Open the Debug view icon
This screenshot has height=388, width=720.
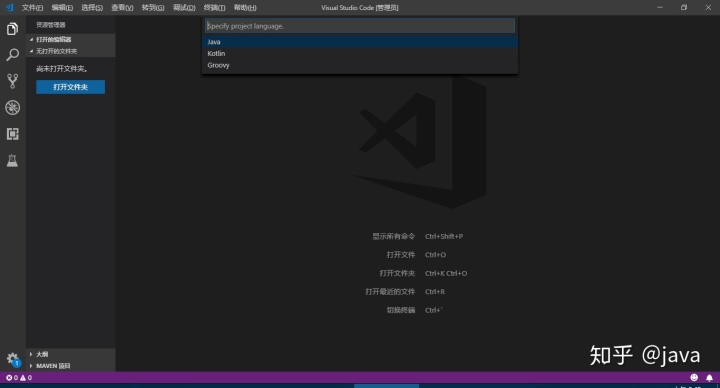[x=12, y=107]
